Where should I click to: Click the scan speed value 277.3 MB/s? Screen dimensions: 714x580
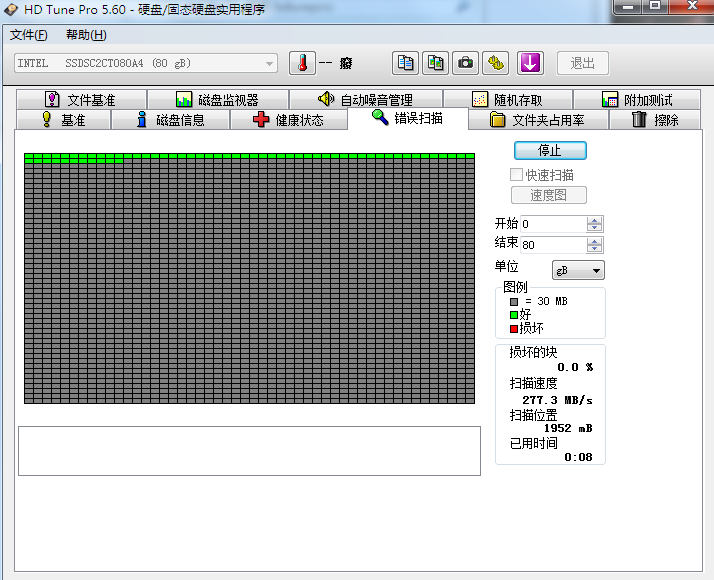click(557, 400)
